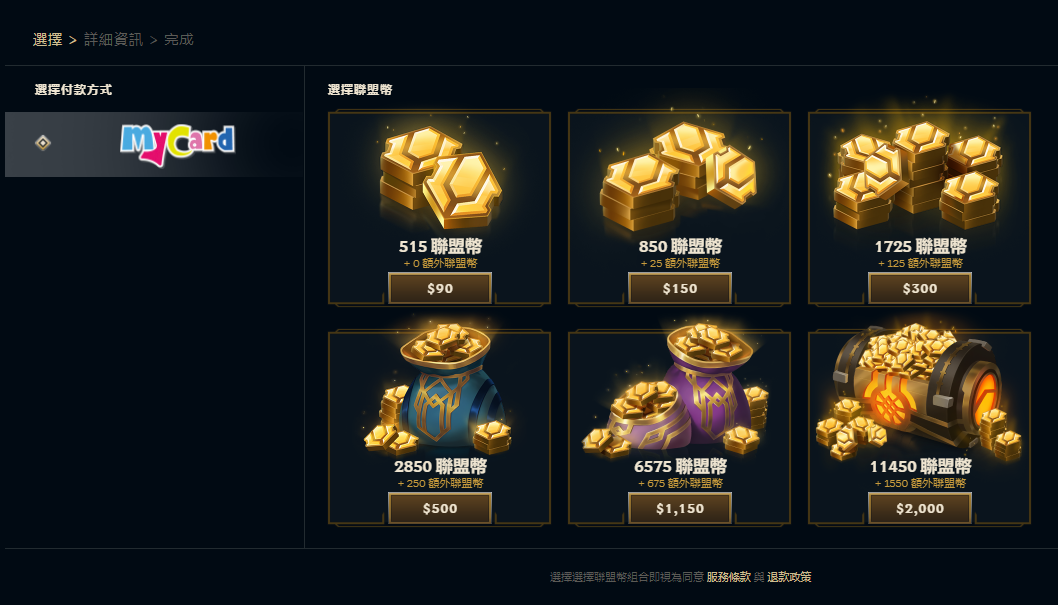Click the MyCard logo
This screenshot has width=1058, height=605.
(x=177, y=144)
